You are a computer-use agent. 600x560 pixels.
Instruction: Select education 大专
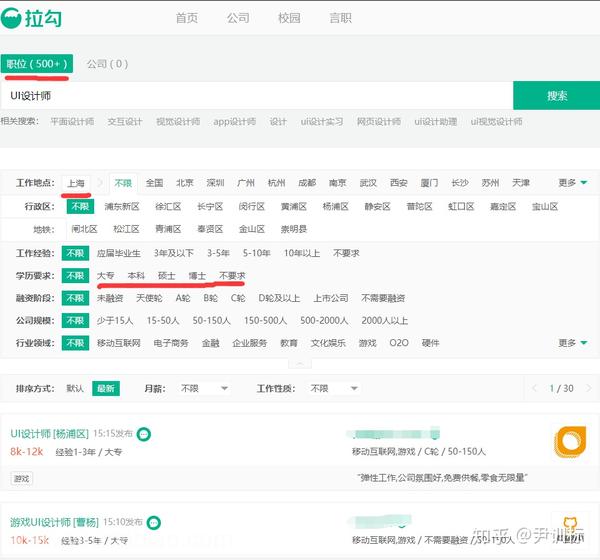[106, 276]
